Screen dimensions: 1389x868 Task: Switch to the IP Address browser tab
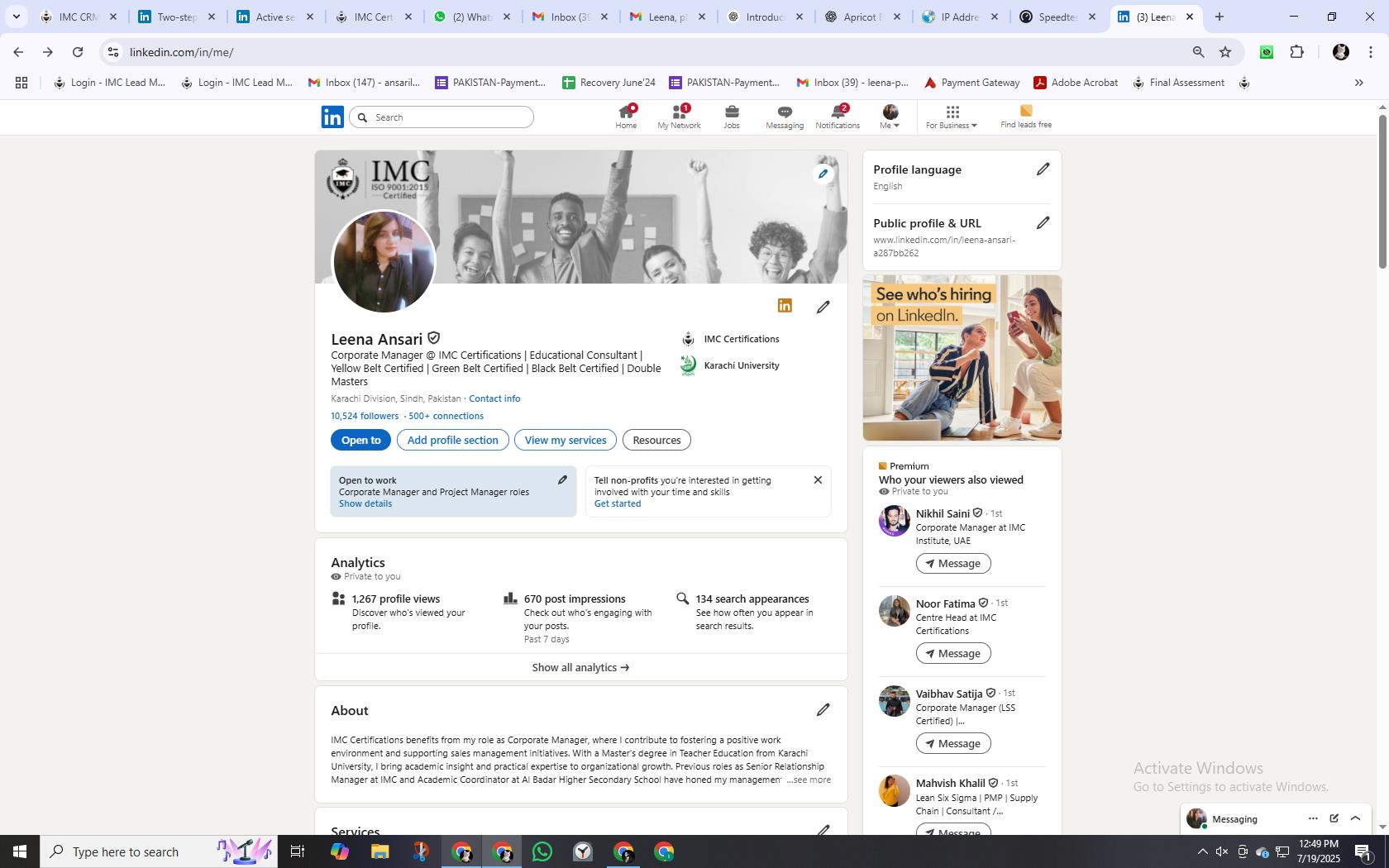pos(959,17)
